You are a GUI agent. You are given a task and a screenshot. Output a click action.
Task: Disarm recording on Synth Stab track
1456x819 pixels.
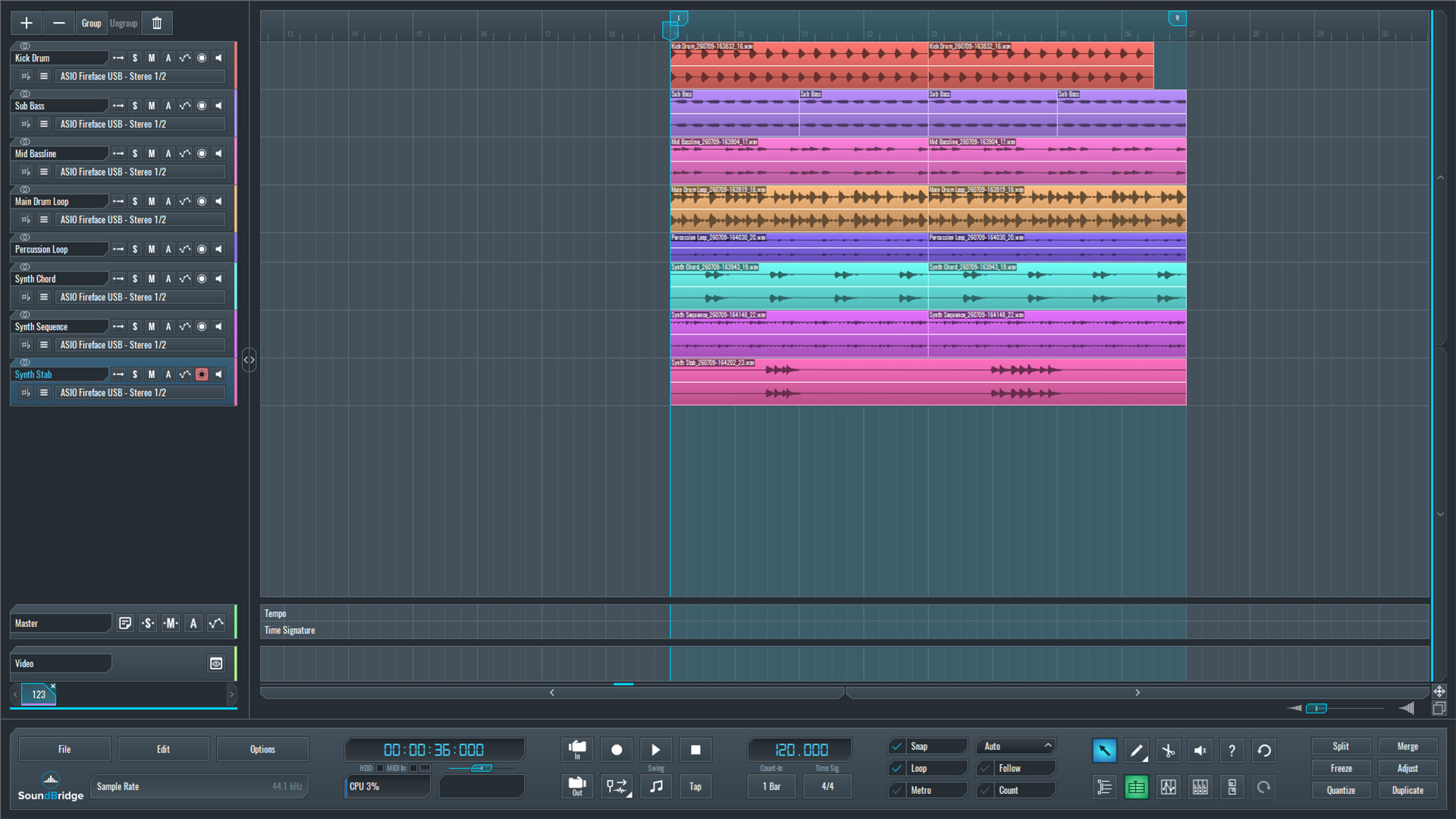click(x=202, y=375)
